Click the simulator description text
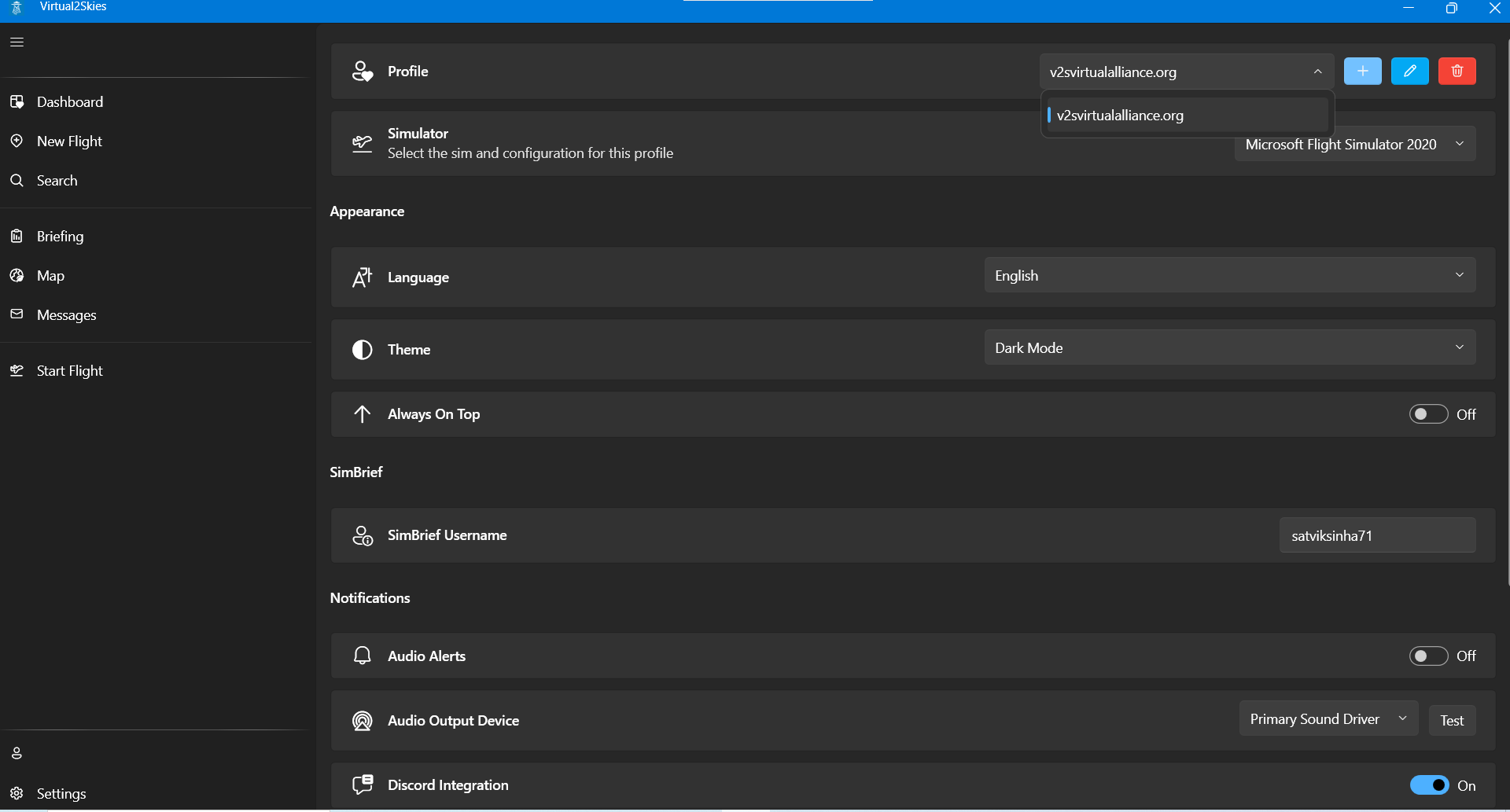Image resolution: width=1510 pixels, height=812 pixels. pyautogui.click(x=531, y=153)
